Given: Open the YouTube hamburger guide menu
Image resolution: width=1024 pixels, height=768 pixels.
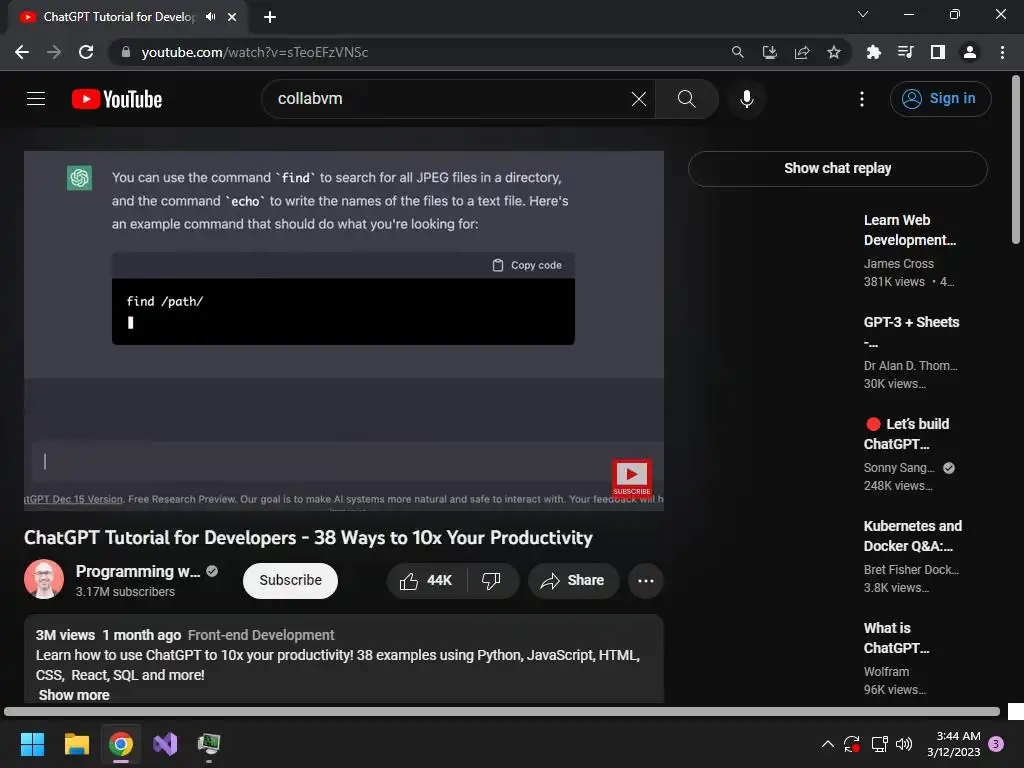Looking at the screenshot, I should 36,99.
